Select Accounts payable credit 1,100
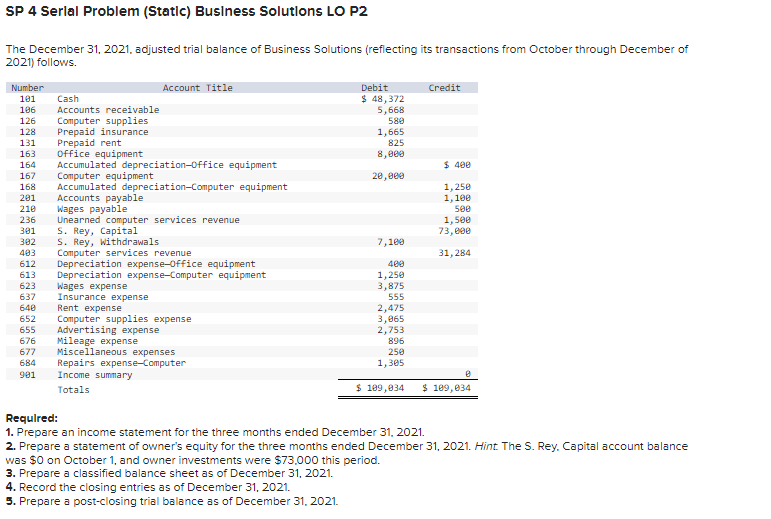 pyautogui.click(x=457, y=198)
